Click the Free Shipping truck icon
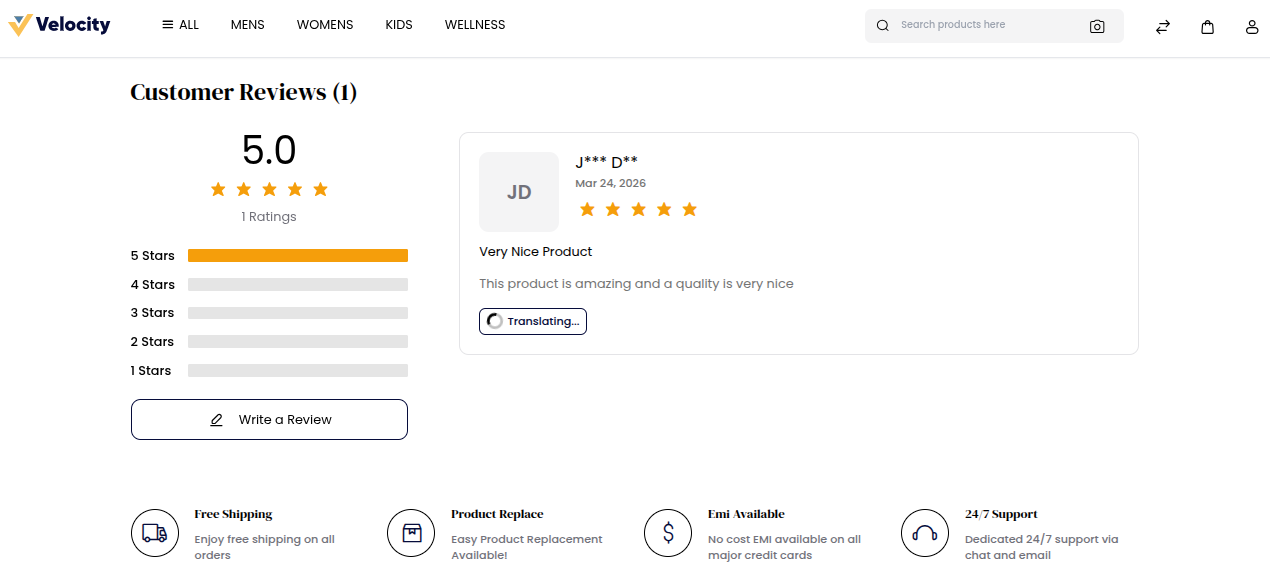The image size is (1270, 577). [x=155, y=533]
